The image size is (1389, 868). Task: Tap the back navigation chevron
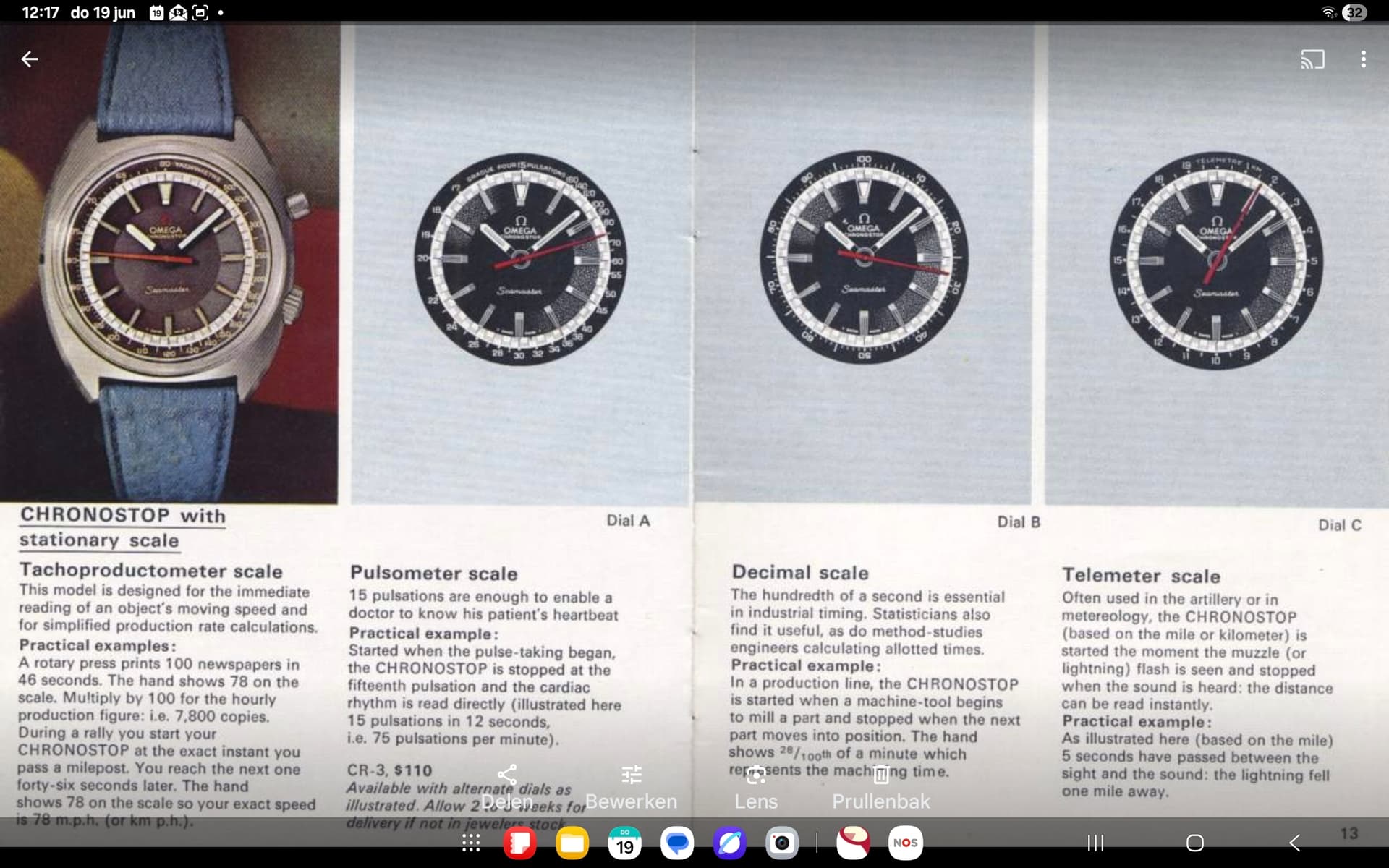tap(1294, 843)
